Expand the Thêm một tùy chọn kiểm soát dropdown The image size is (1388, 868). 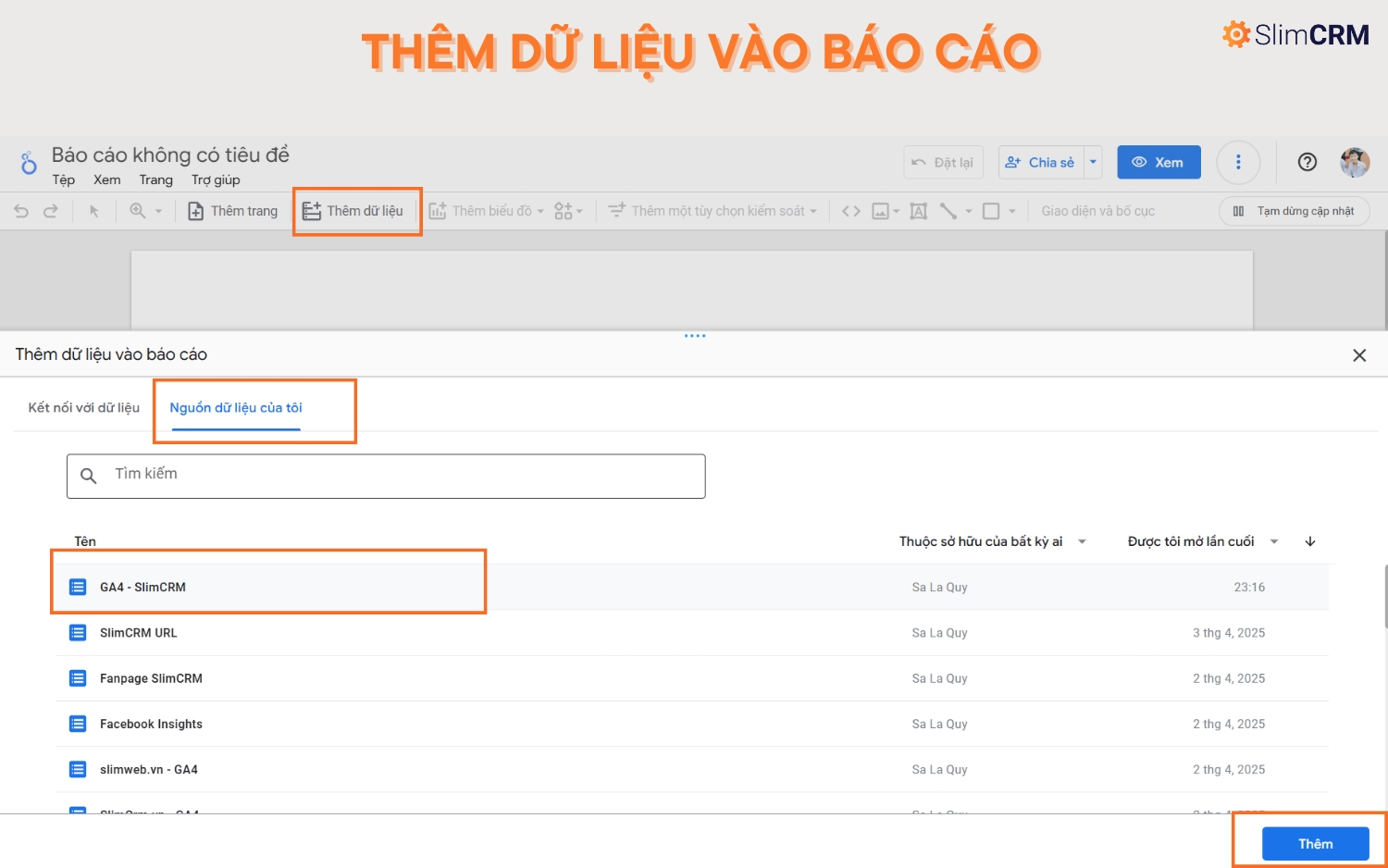pos(713,211)
